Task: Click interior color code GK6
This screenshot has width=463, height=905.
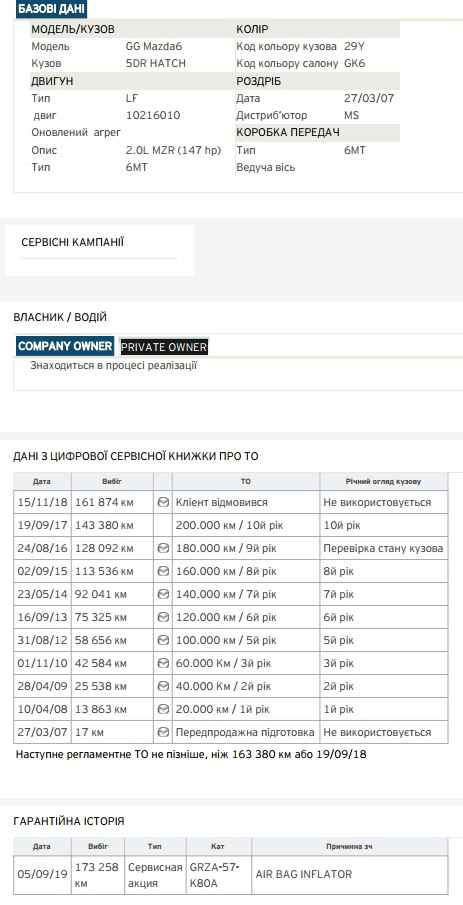Action: pyautogui.click(x=354, y=63)
